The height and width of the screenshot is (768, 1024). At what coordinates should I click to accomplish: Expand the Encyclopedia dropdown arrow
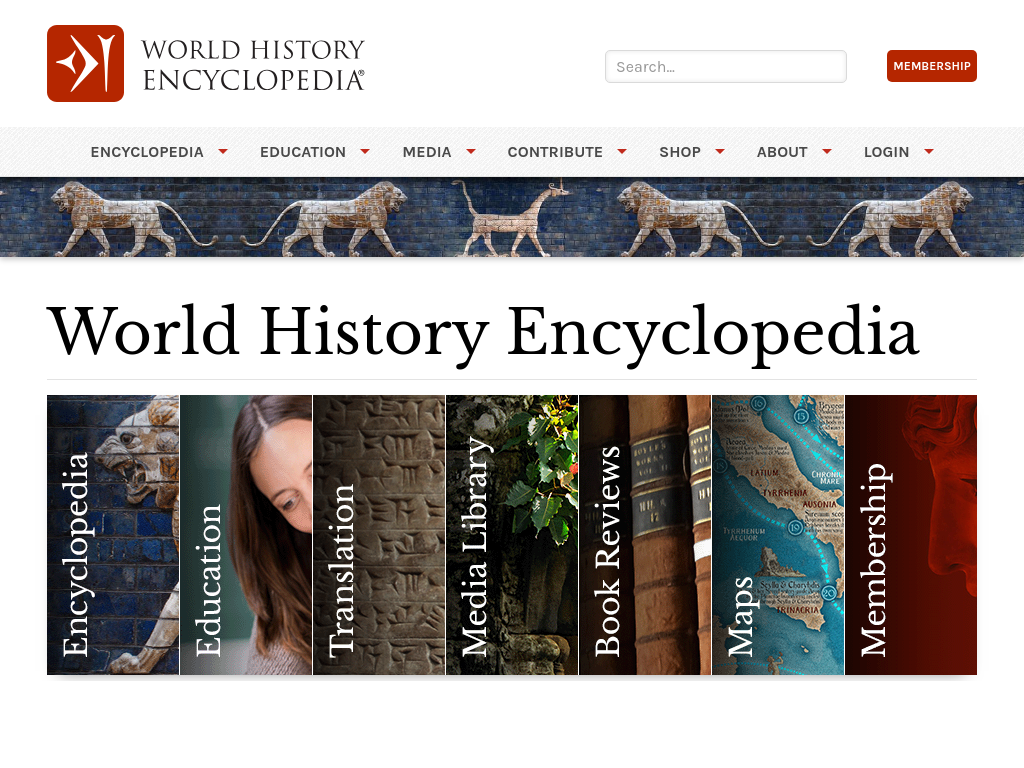[223, 152]
